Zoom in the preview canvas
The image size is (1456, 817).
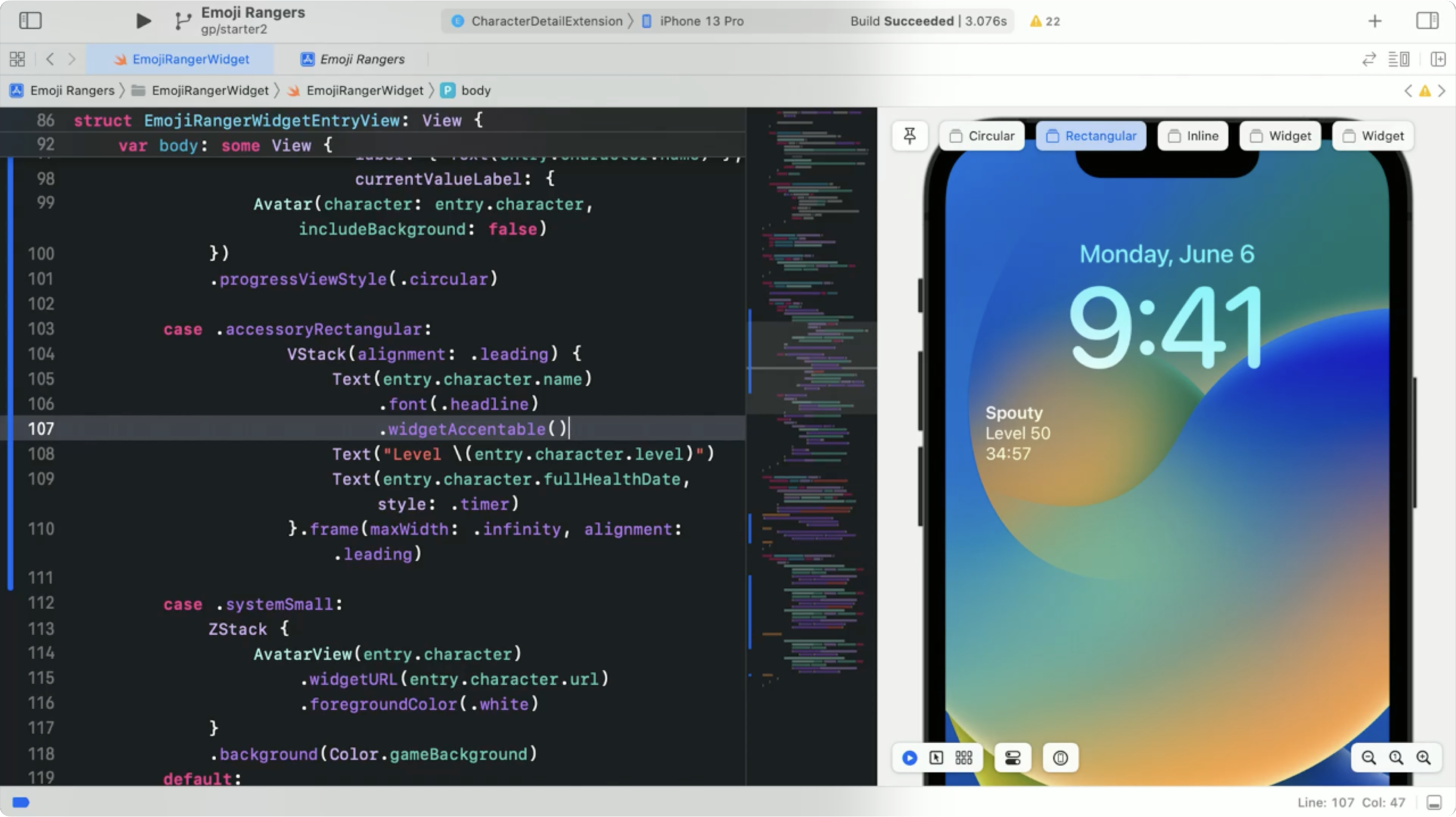pos(1423,758)
